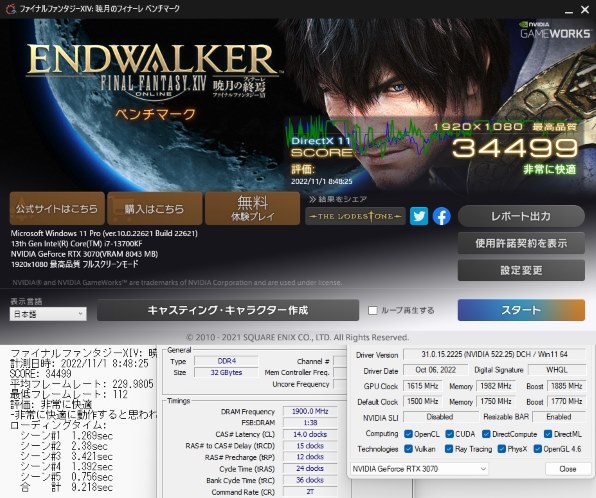Toggle the DirectML checkbox
The height and width of the screenshot is (498, 596).
tap(548, 434)
